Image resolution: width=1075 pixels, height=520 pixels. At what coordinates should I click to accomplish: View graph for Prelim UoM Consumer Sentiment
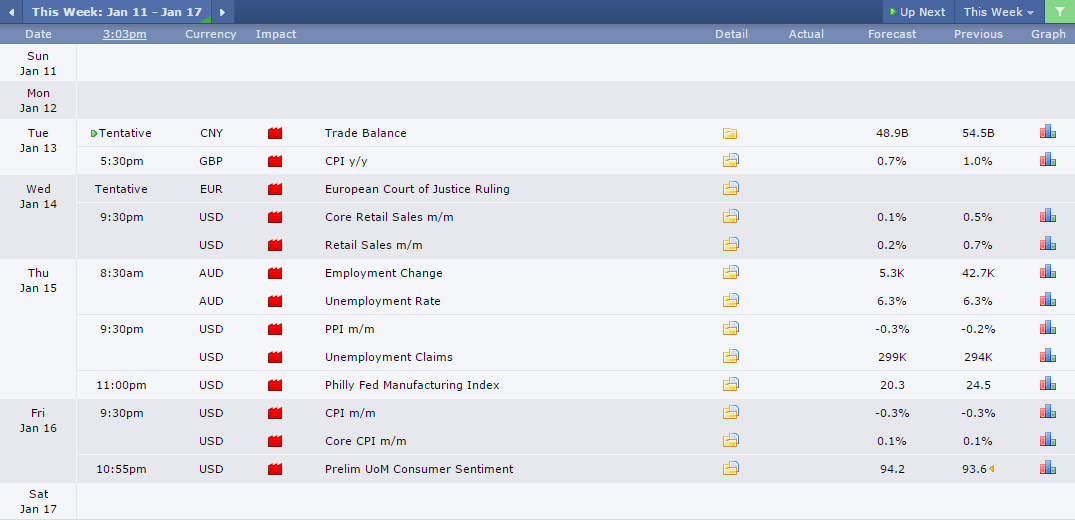click(1047, 468)
